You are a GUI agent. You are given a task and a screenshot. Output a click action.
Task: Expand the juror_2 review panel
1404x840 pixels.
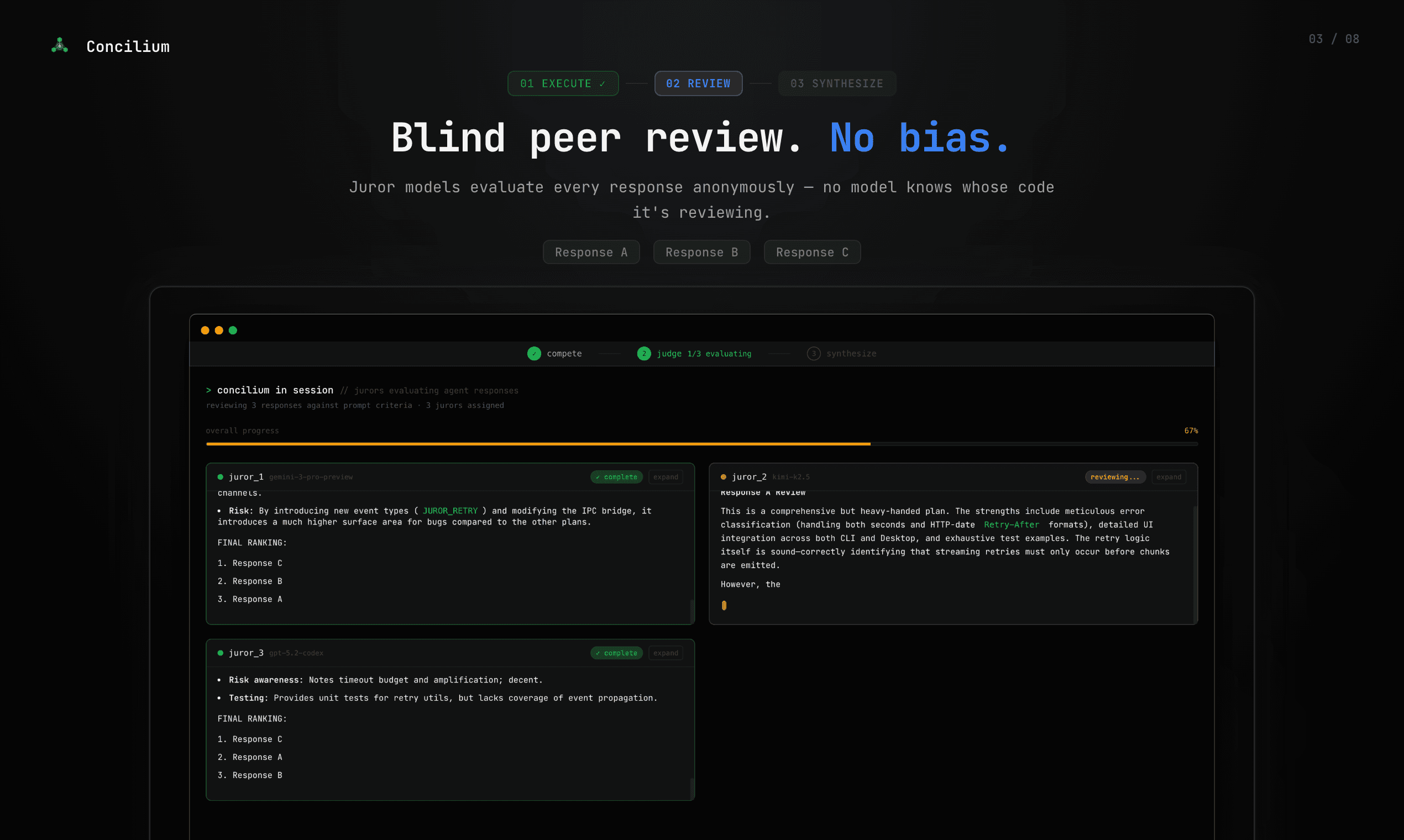coord(1169,476)
